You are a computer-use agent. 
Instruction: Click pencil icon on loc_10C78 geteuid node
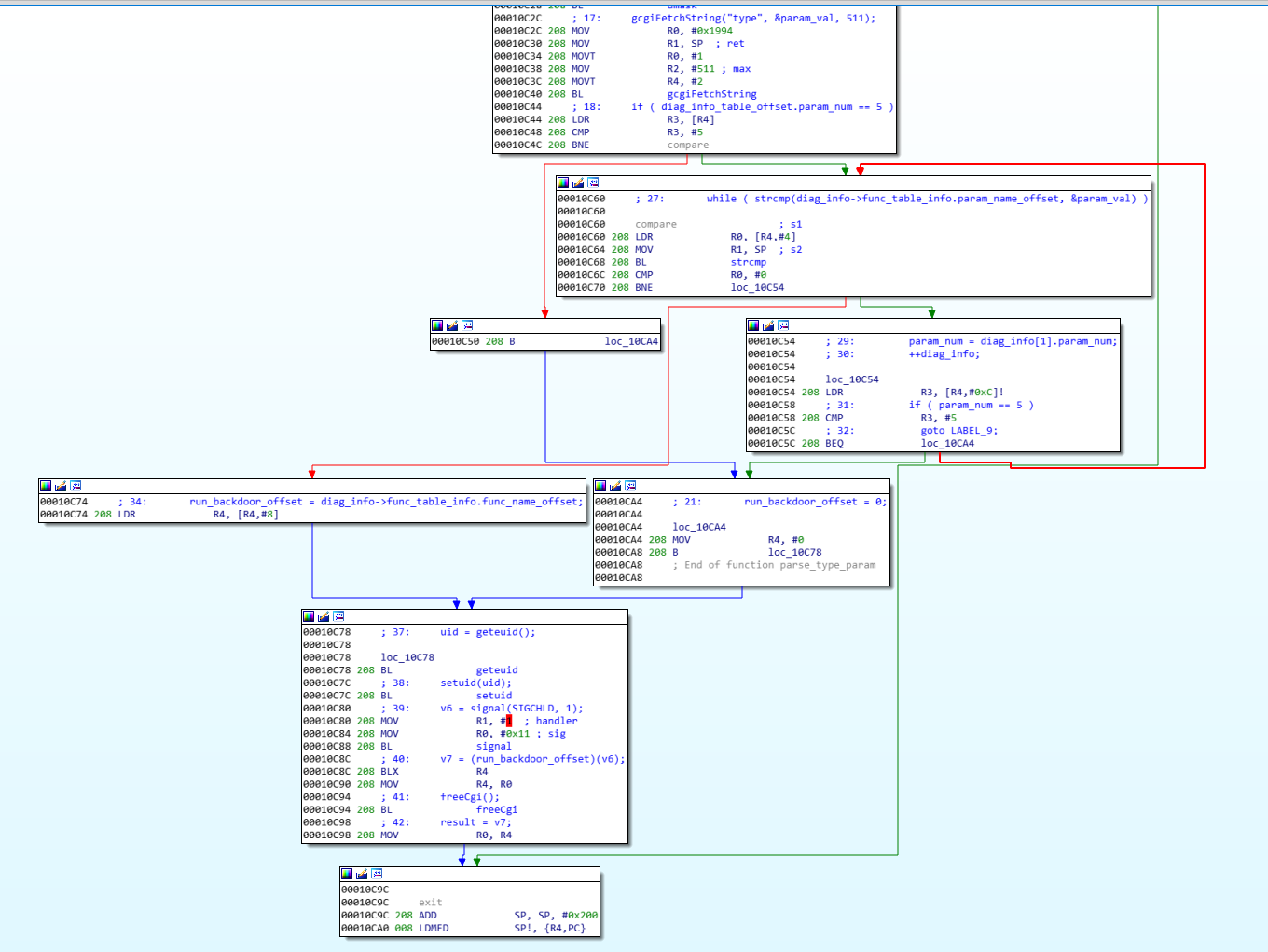(324, 616)
